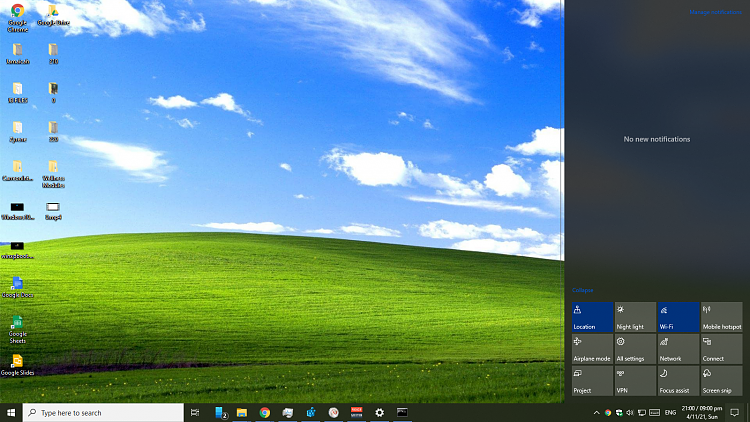Toggle Airplane mode tile
Viewport: 750px width, 422px height.
click(592, 349)
